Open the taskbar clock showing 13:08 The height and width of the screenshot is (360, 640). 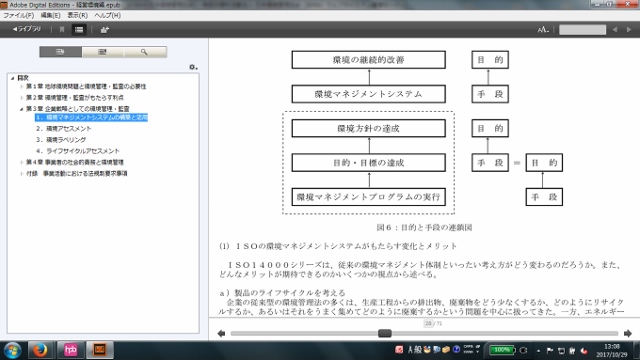[x=611, y=351]
